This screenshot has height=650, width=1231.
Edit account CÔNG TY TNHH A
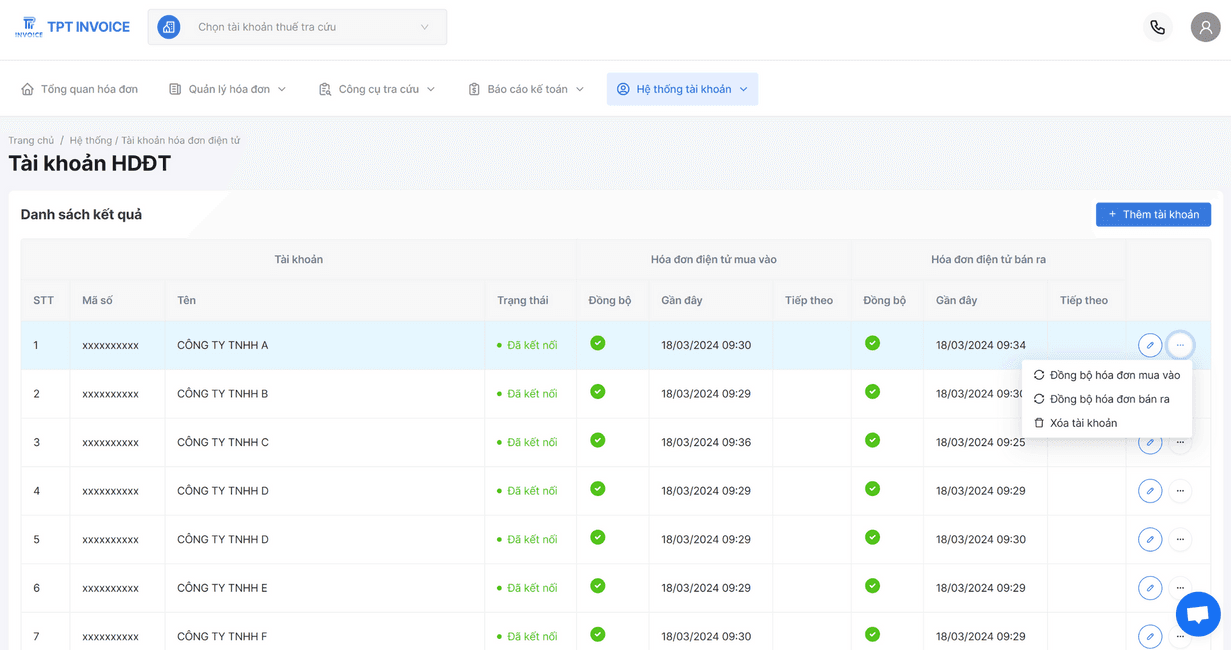tap(1150, 345)
